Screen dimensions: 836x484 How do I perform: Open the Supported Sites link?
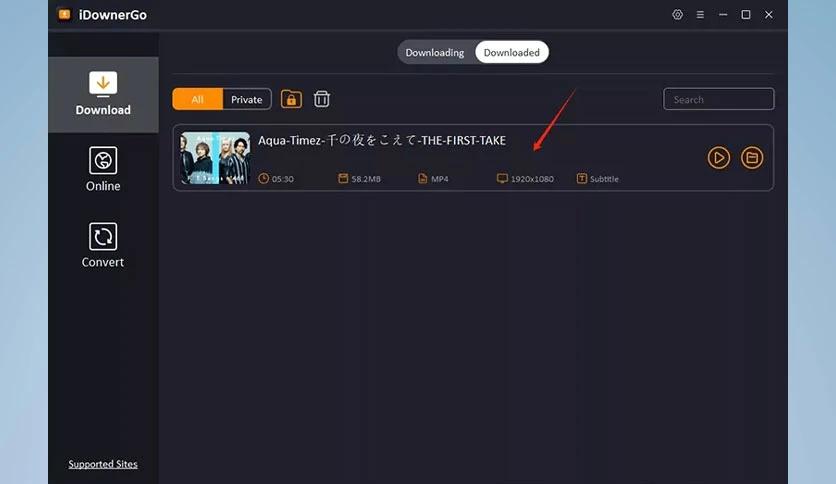pyautogui.click(x=103, y=464)
